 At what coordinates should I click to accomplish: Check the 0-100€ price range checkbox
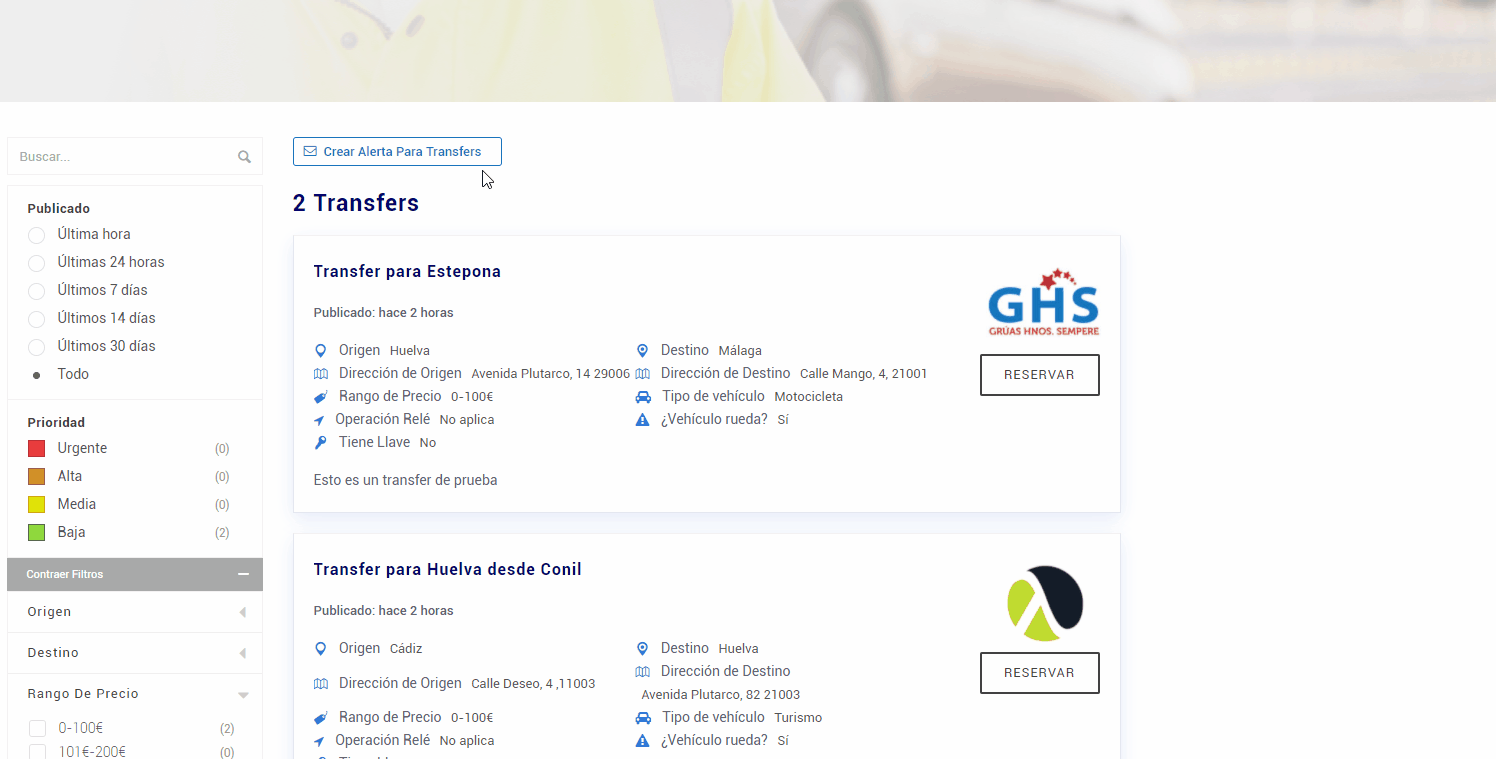(38, 729)
